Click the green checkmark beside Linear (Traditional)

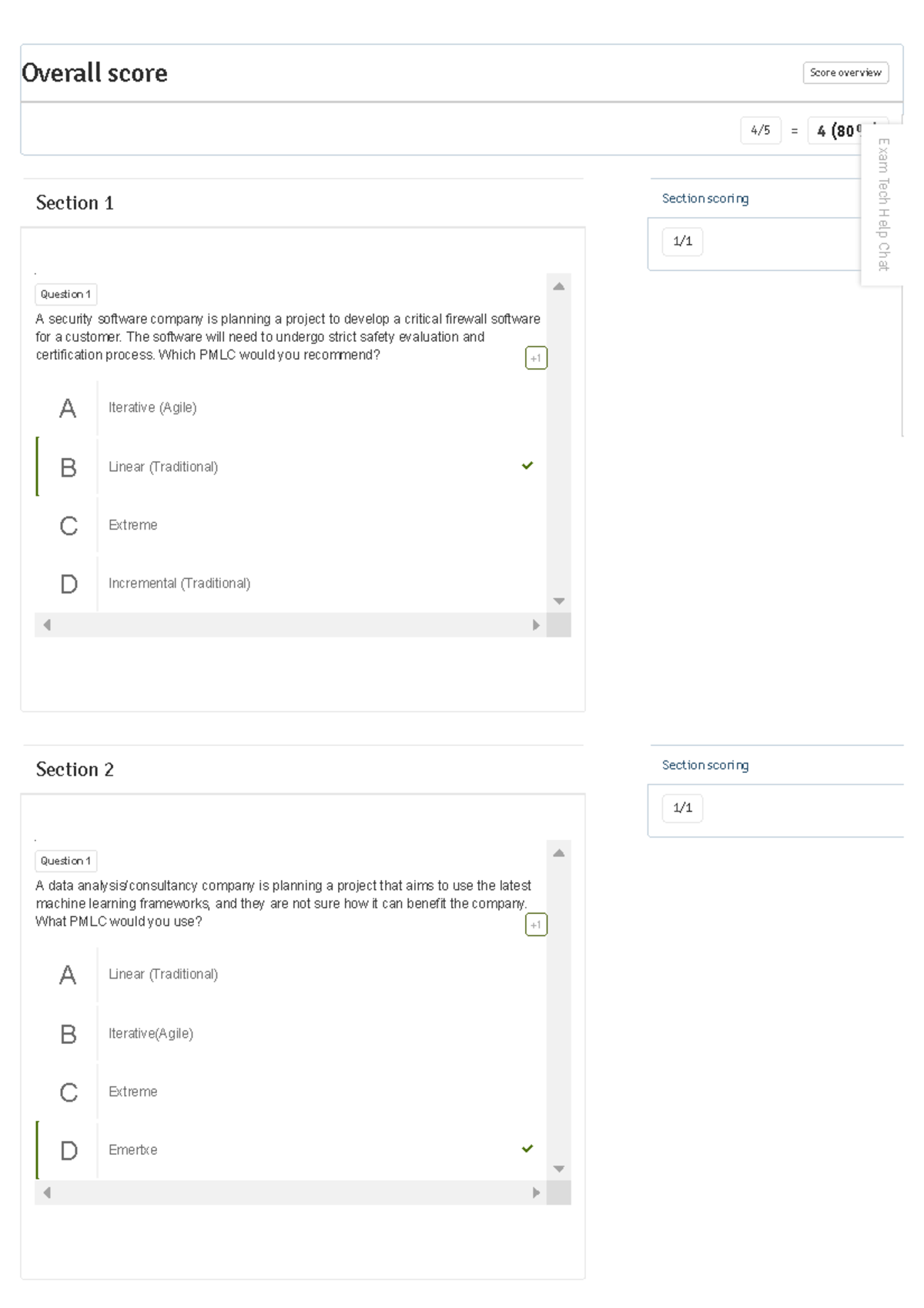tap(527, 466)
